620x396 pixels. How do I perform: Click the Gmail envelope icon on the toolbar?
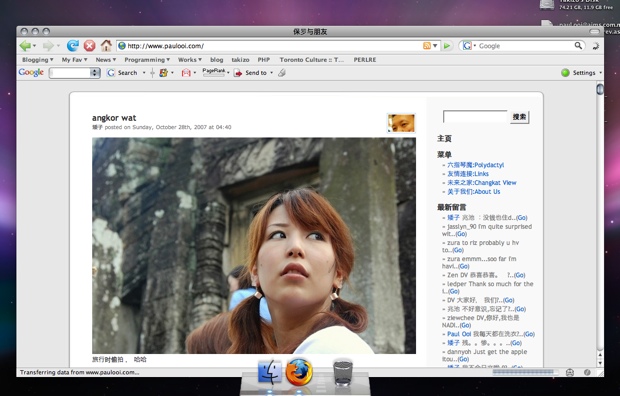click(186, 73)
